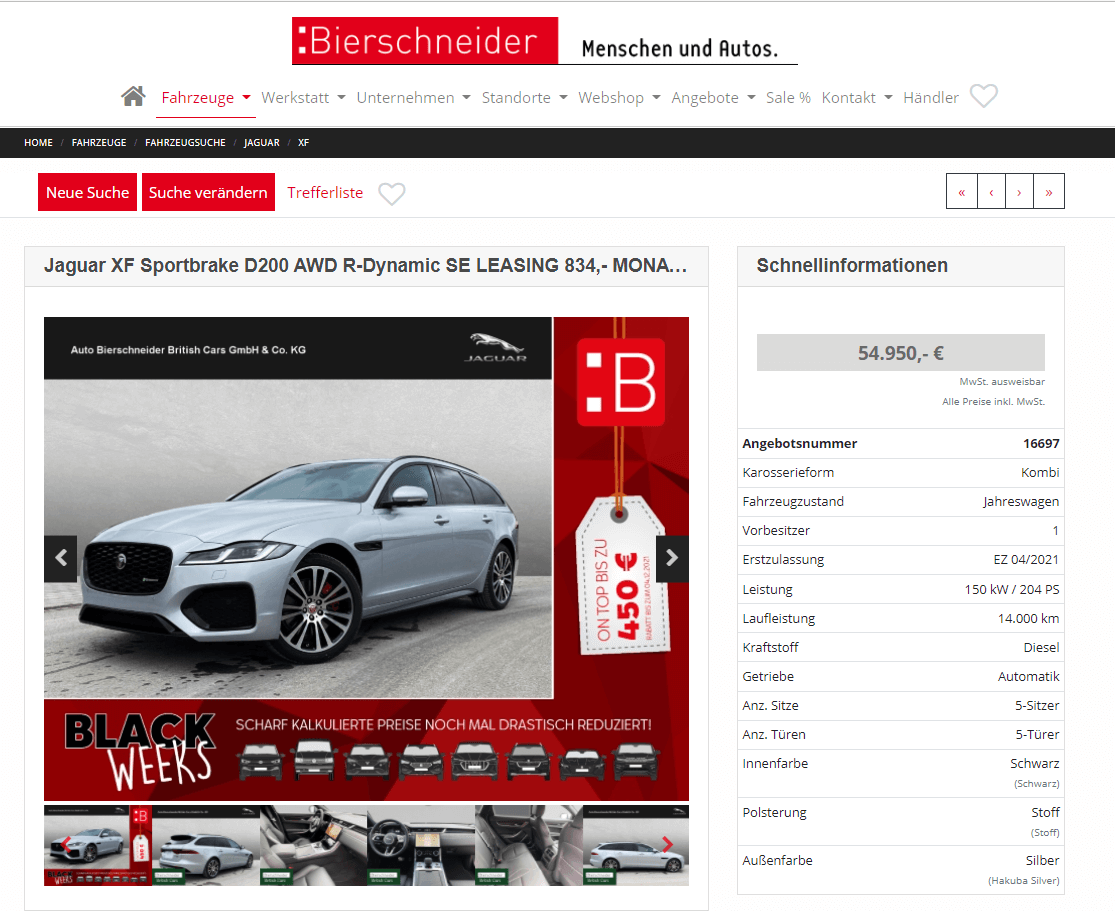1115x911 pixels.
Task: Click the price 54.950,- €
Action: point(901,353)
